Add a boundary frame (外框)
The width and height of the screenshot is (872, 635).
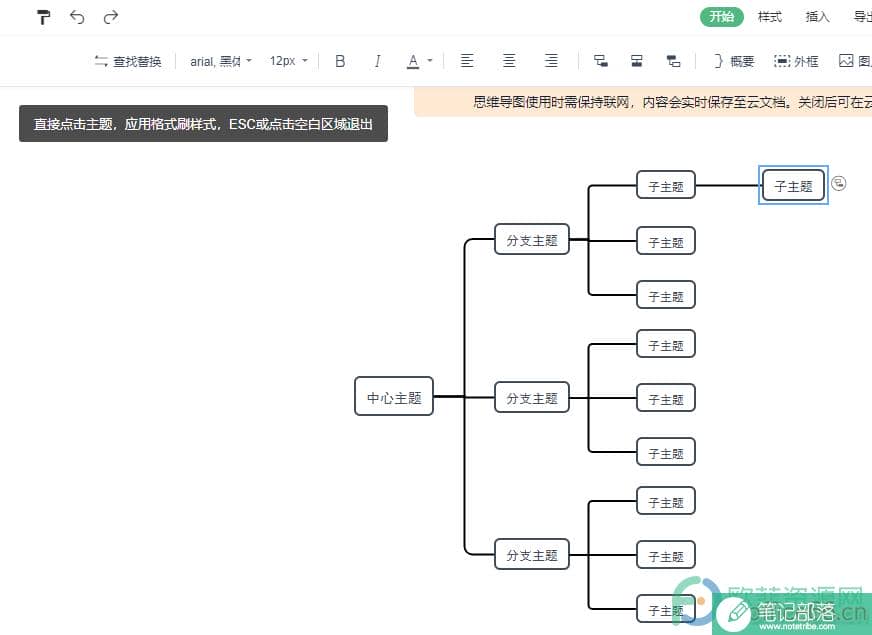pyautogui.click(x=796, y=61)
